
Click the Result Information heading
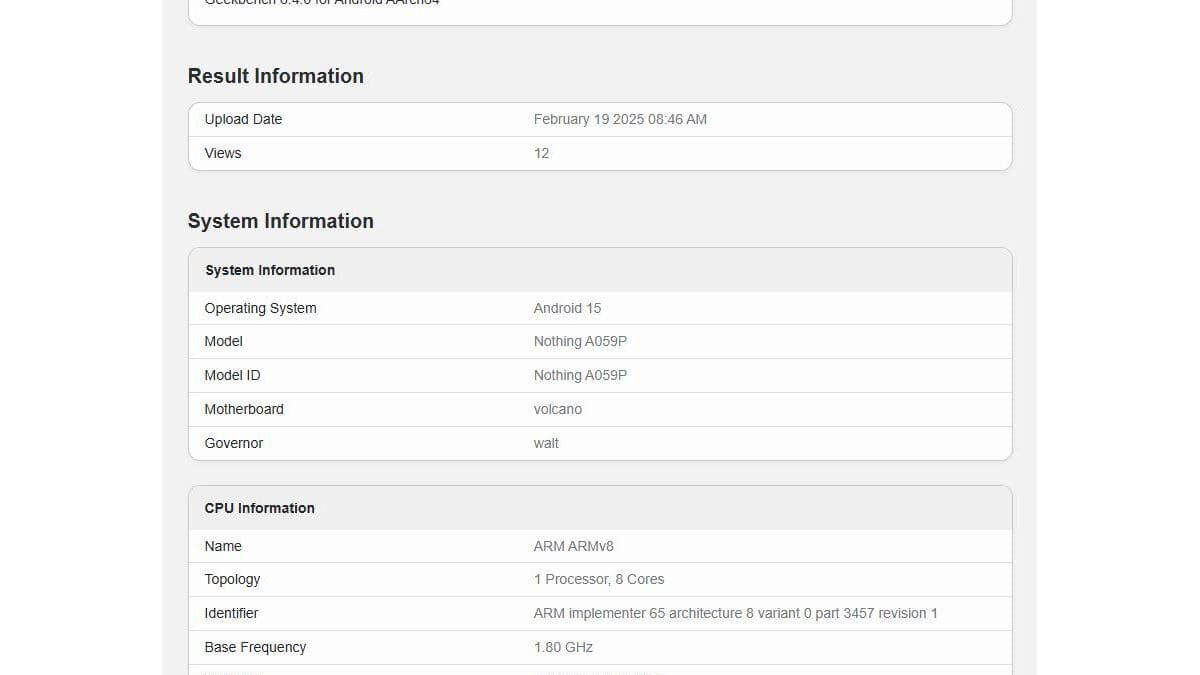pos(276,76)
